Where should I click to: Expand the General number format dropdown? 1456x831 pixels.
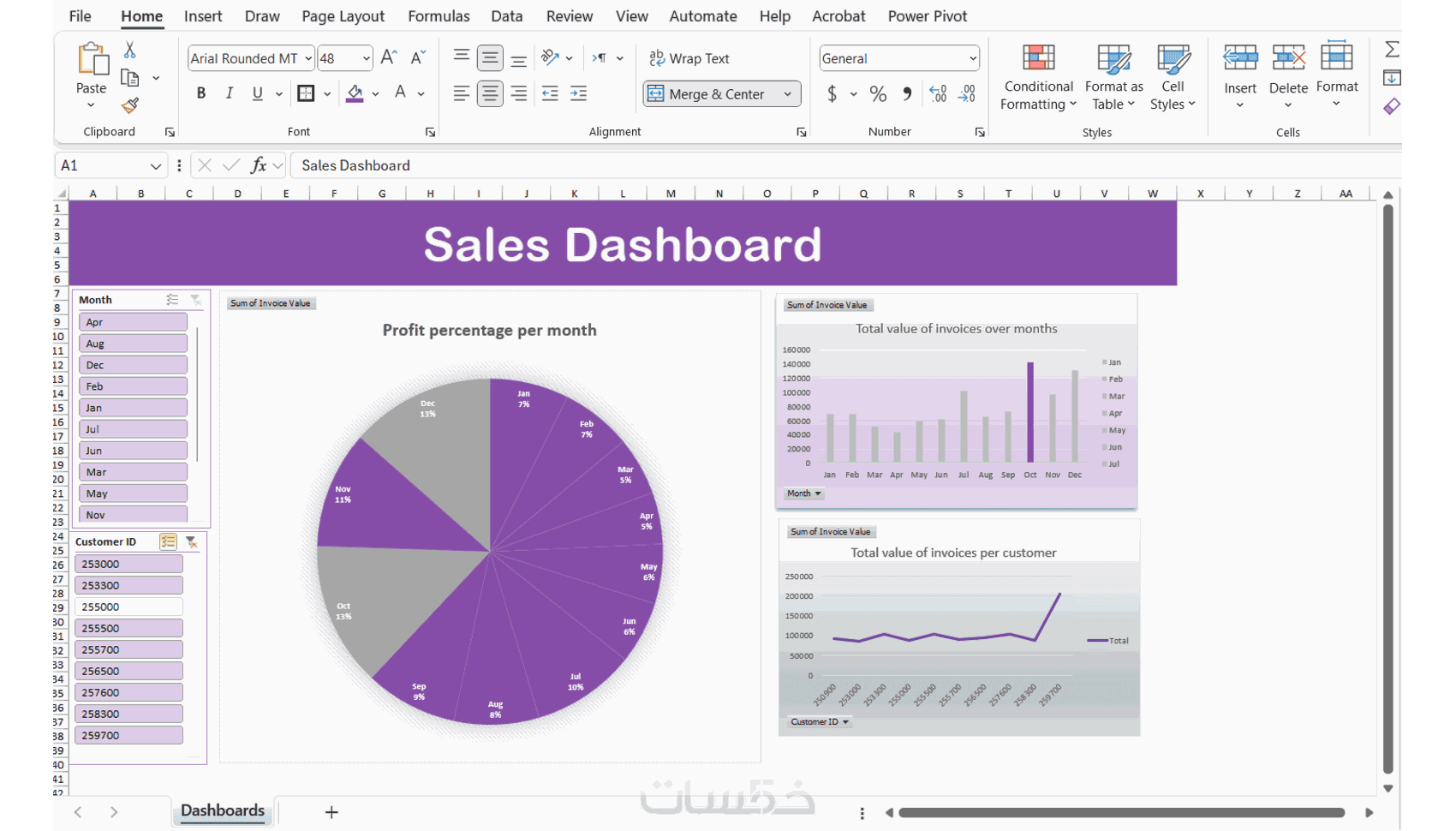(973, 58)
